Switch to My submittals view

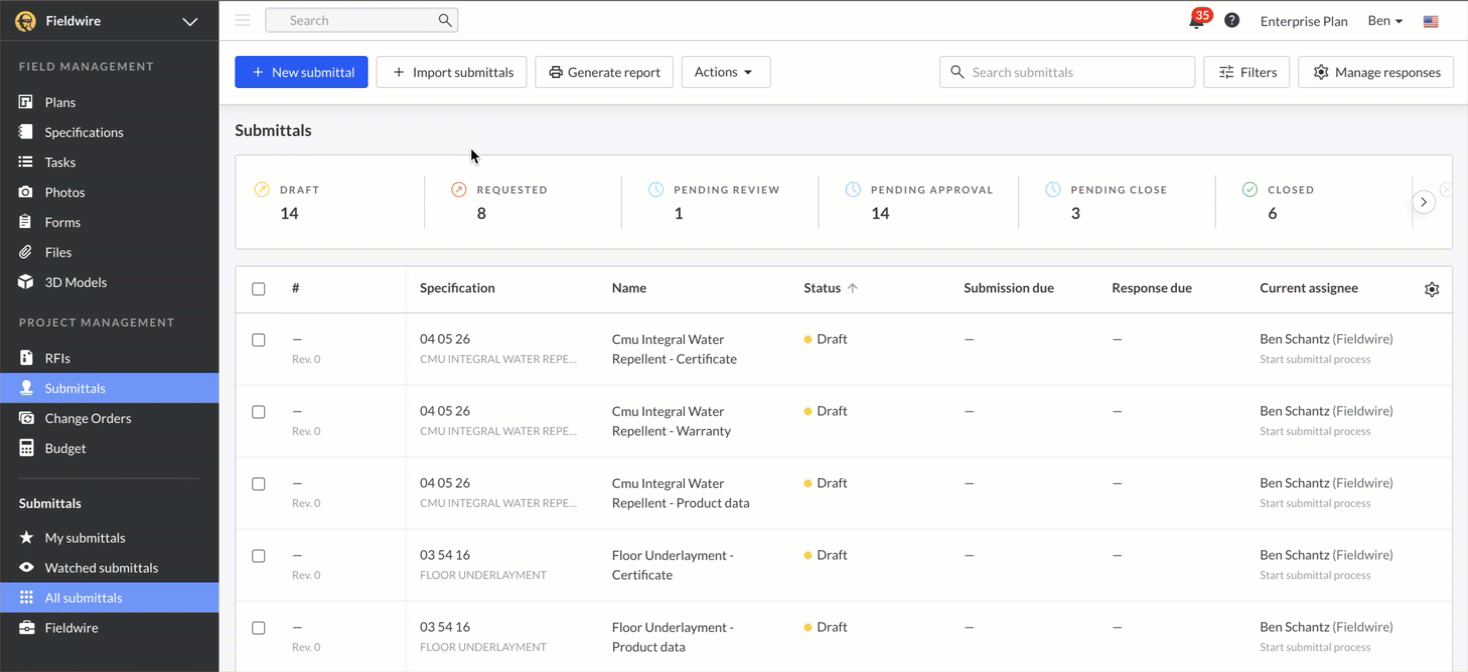84,538
